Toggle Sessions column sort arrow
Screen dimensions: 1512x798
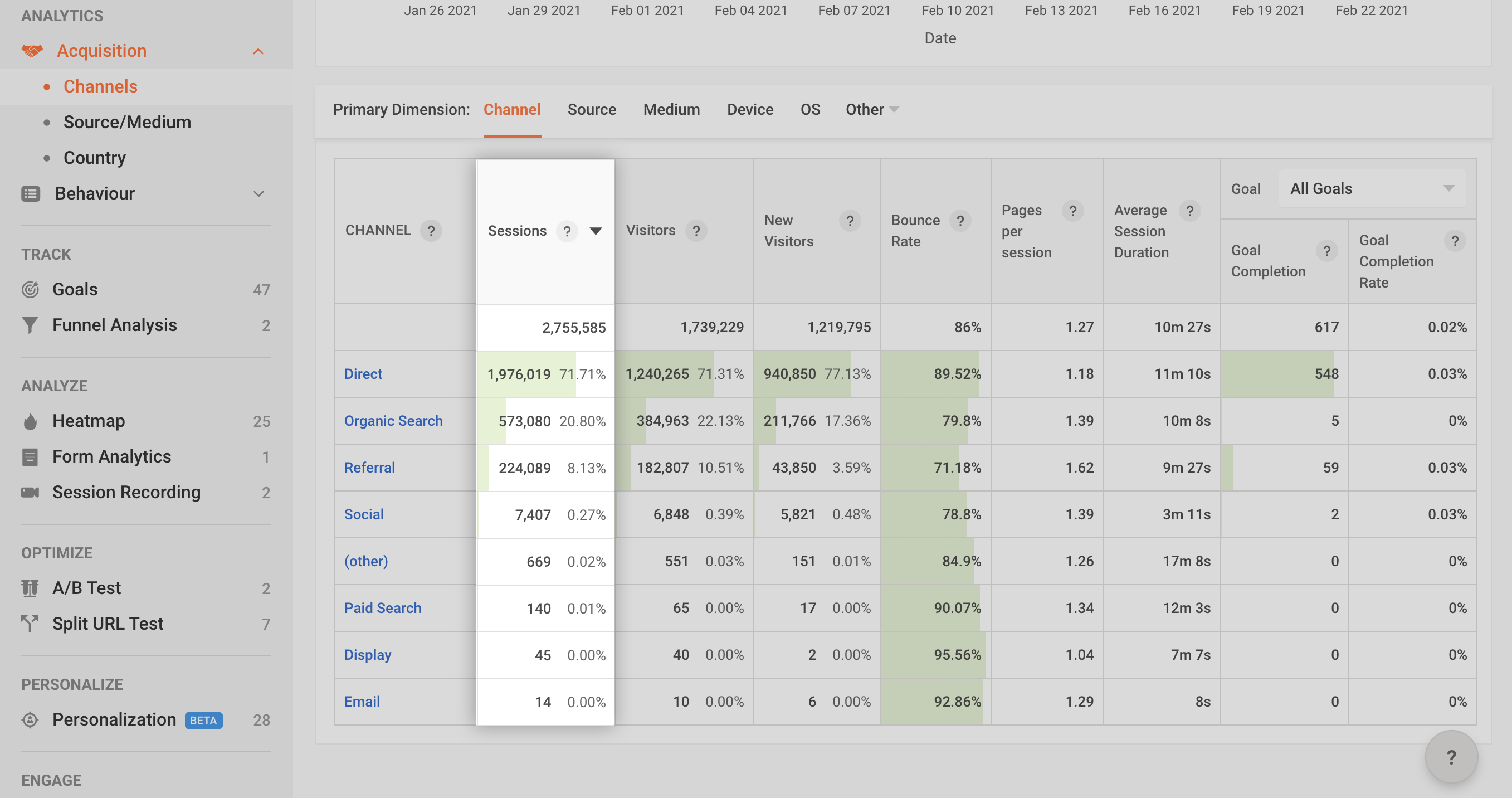click(x=596, y=231)
